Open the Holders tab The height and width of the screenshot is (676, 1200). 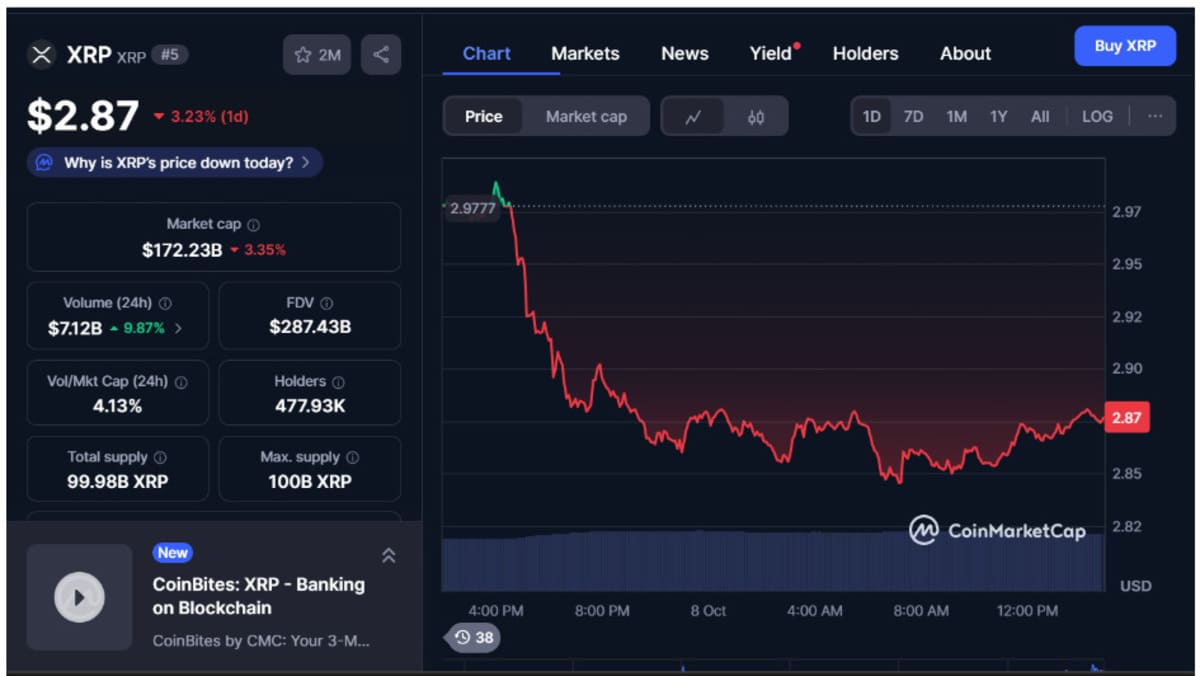(865, 54)
